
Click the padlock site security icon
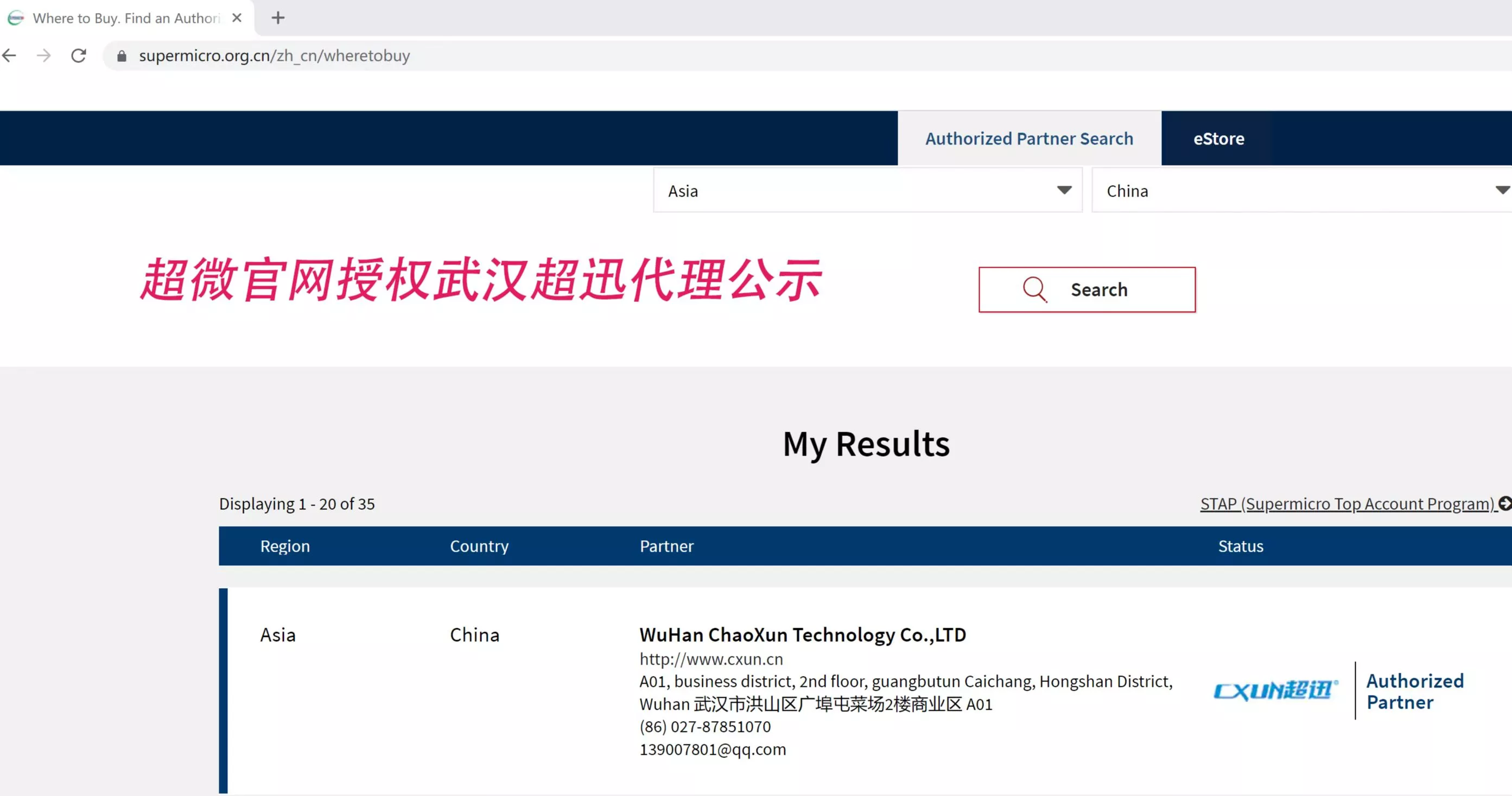point(122,56)
